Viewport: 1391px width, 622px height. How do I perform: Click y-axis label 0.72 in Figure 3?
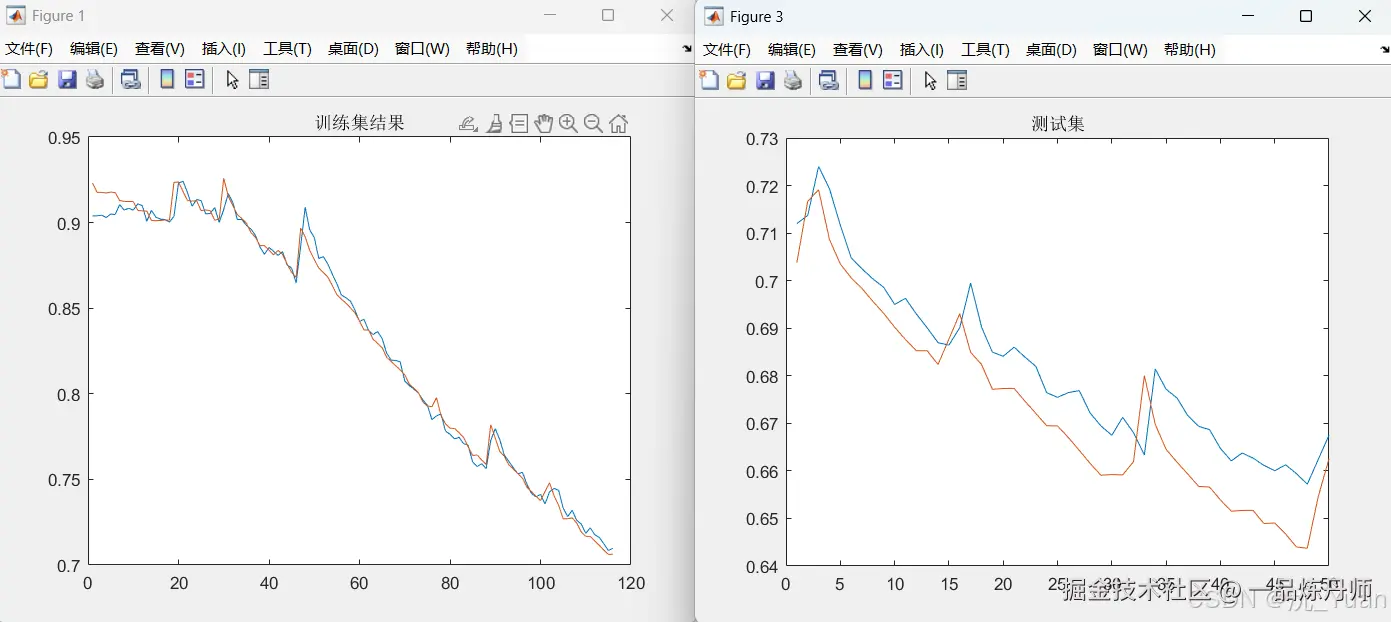[x=762, y=186]
